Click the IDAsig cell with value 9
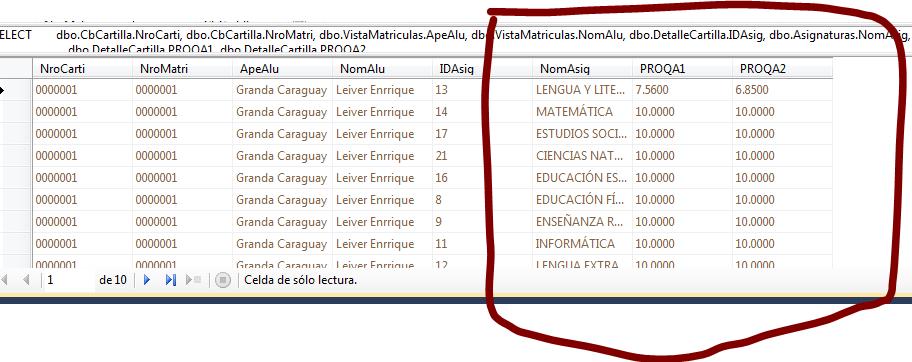 [483, 222]
